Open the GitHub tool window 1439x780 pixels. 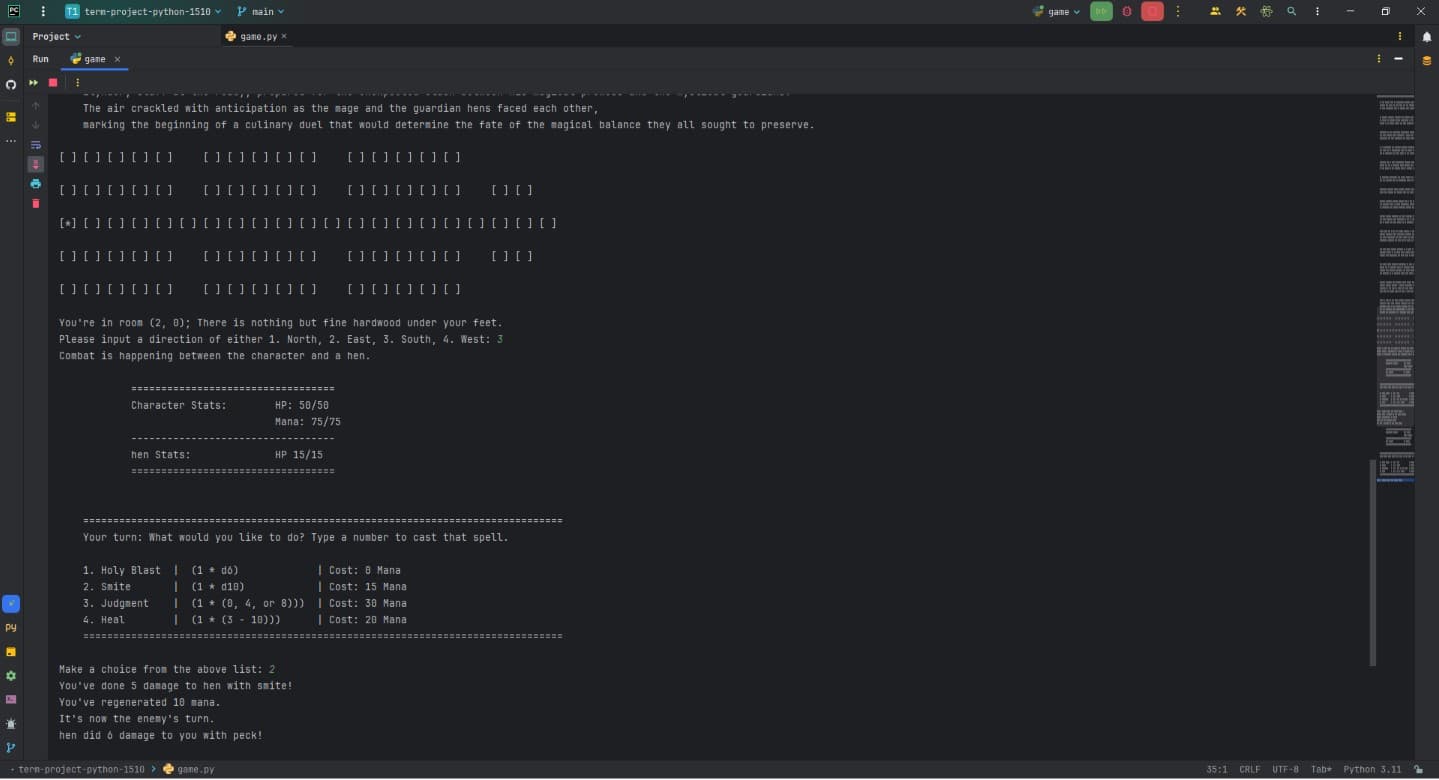11,85
